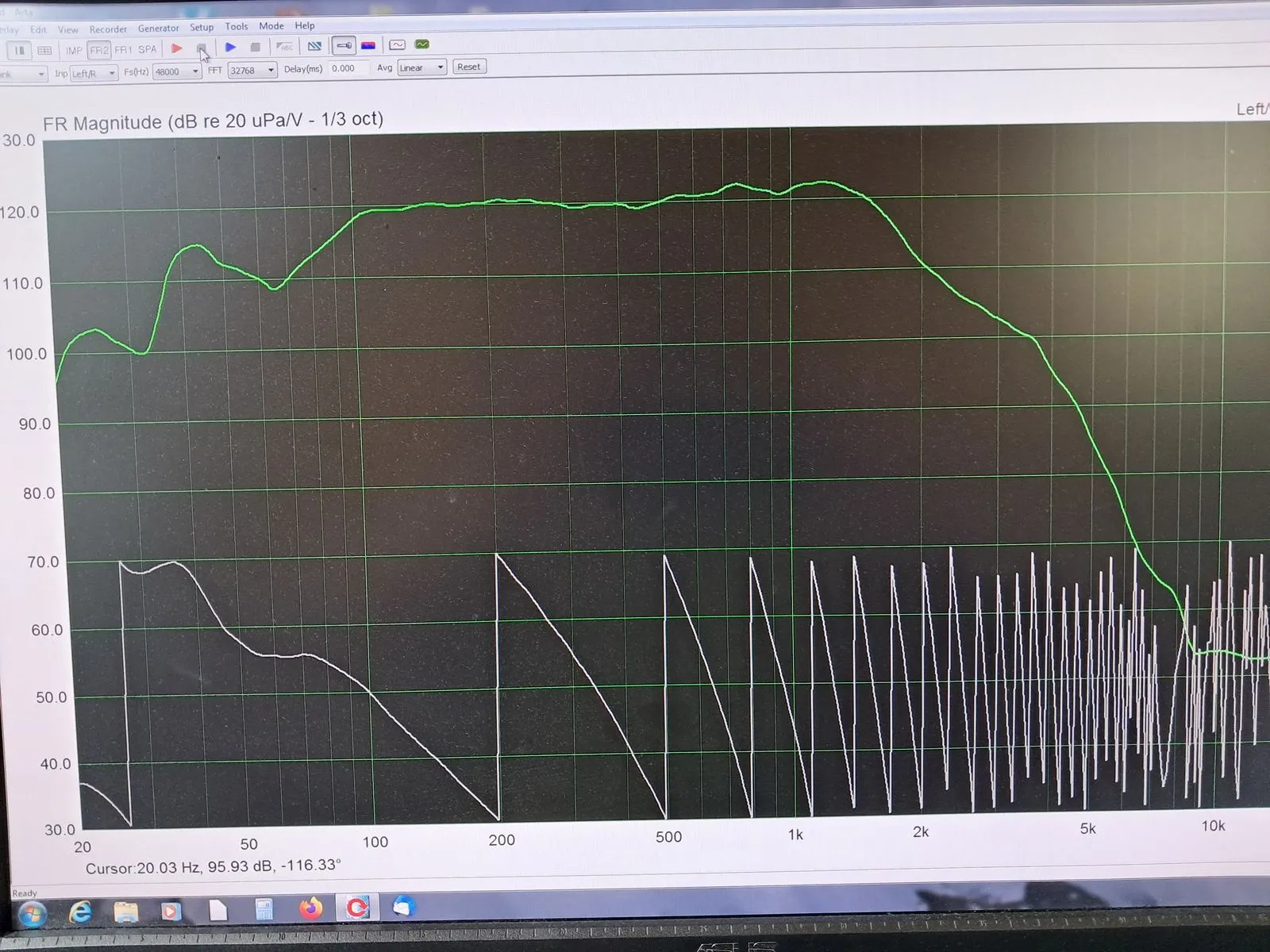
Task: Click the spectrogram color display icon
Action: [368, 45]
